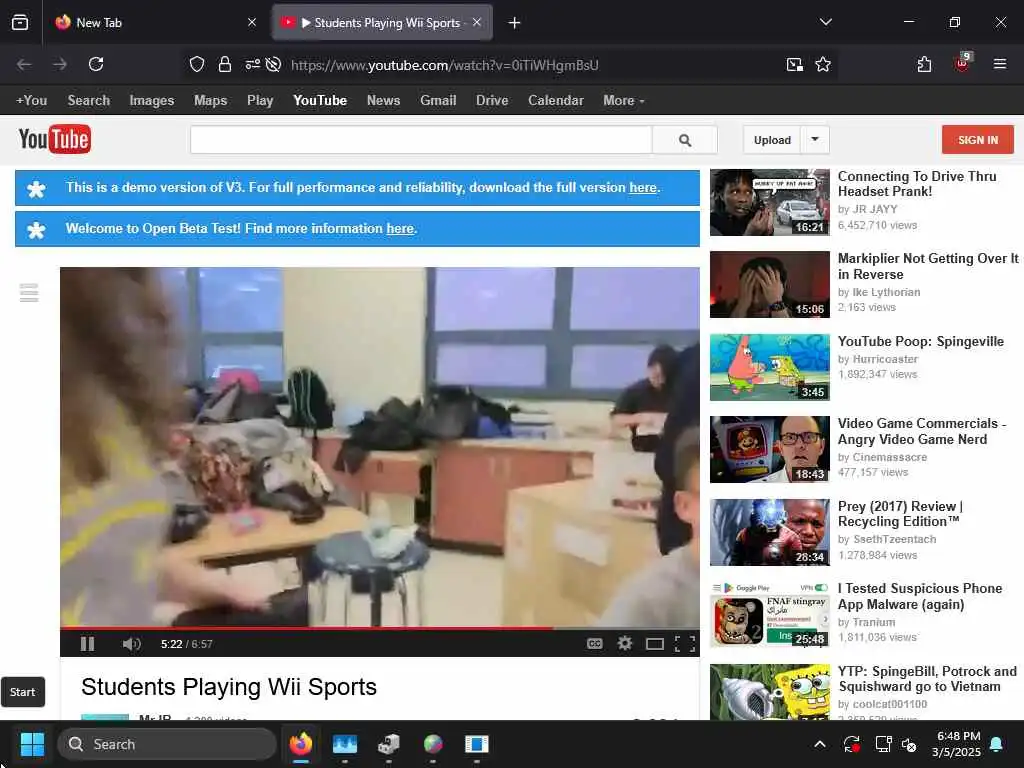Open Firefox from the taskbar
Viewport: 1024px width, 768px height.
click(x=301, y=744)
